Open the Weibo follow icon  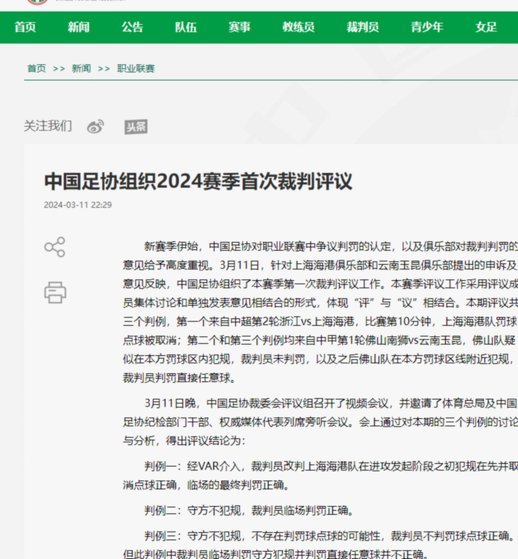96,127
